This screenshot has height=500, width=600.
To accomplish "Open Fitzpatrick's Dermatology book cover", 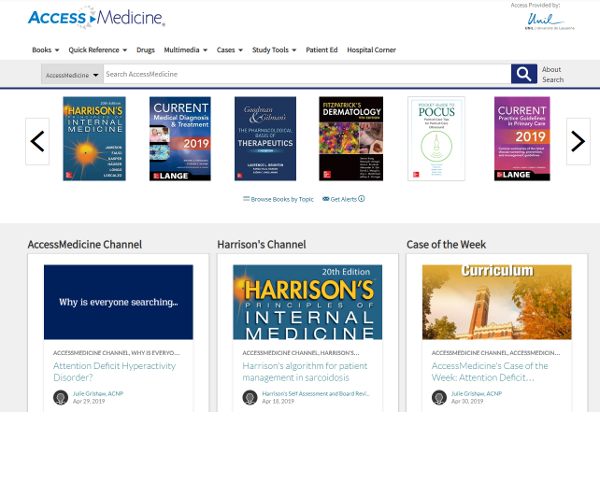I will pos(351,138).
